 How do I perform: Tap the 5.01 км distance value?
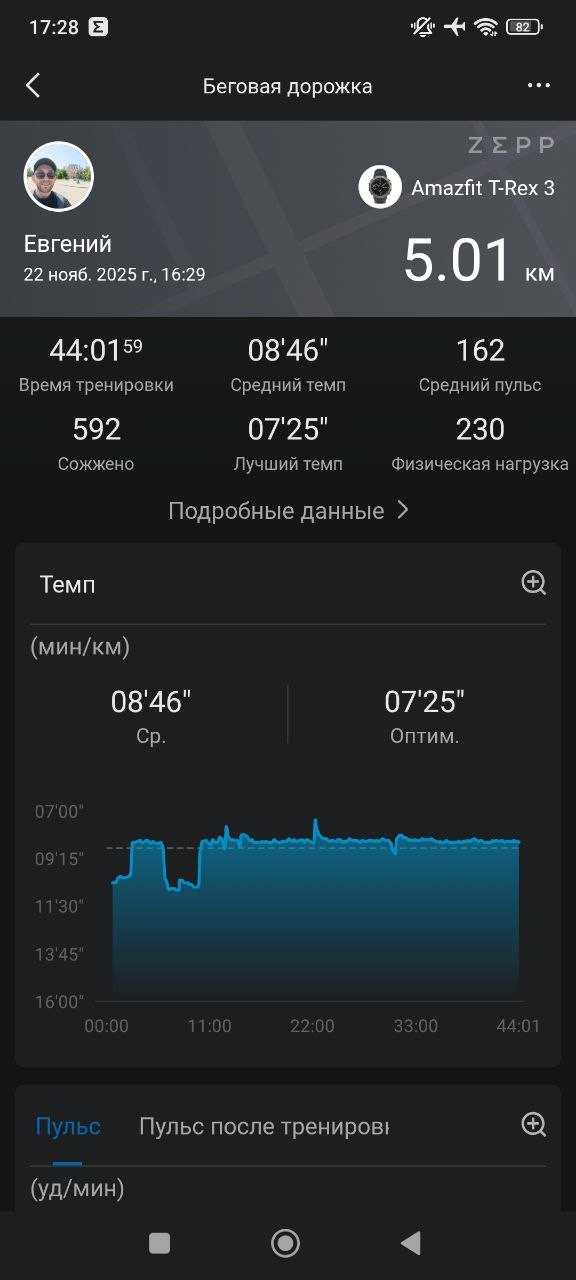[x=479, y=261]
